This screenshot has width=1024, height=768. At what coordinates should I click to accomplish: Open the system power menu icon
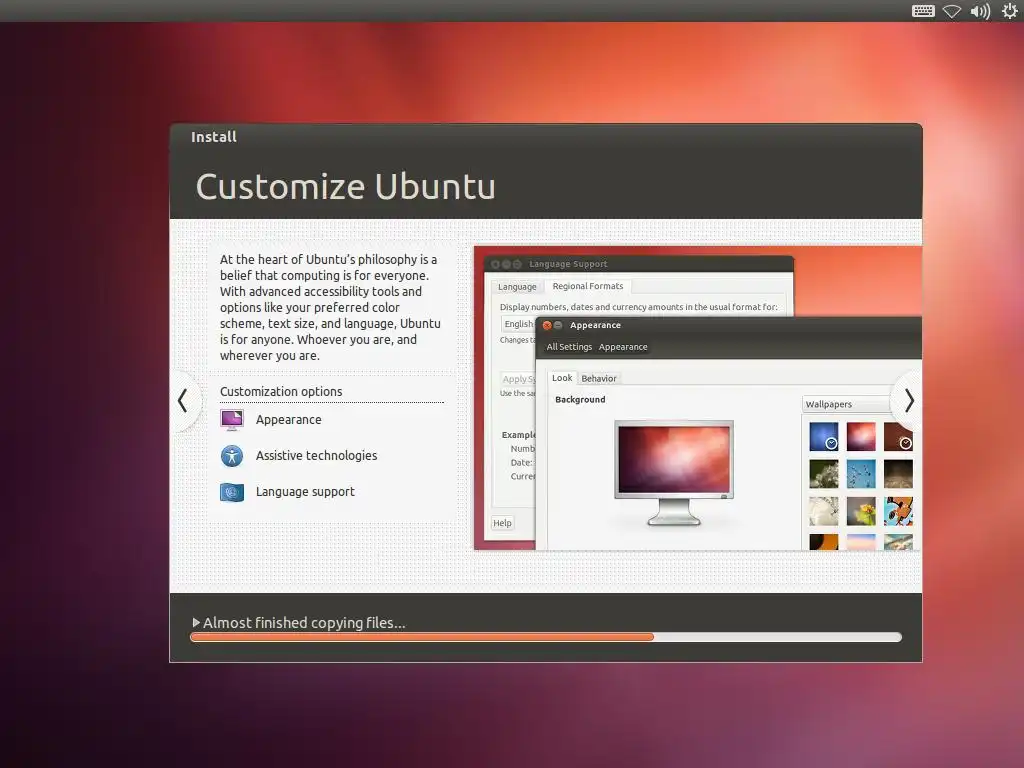(x=1010, y=10)
